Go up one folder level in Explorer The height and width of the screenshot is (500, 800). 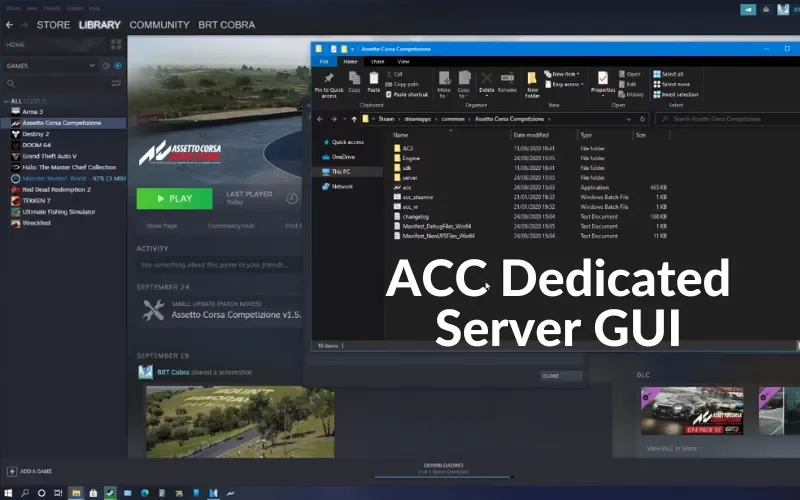pyautogui.click(x=354, y=119)
